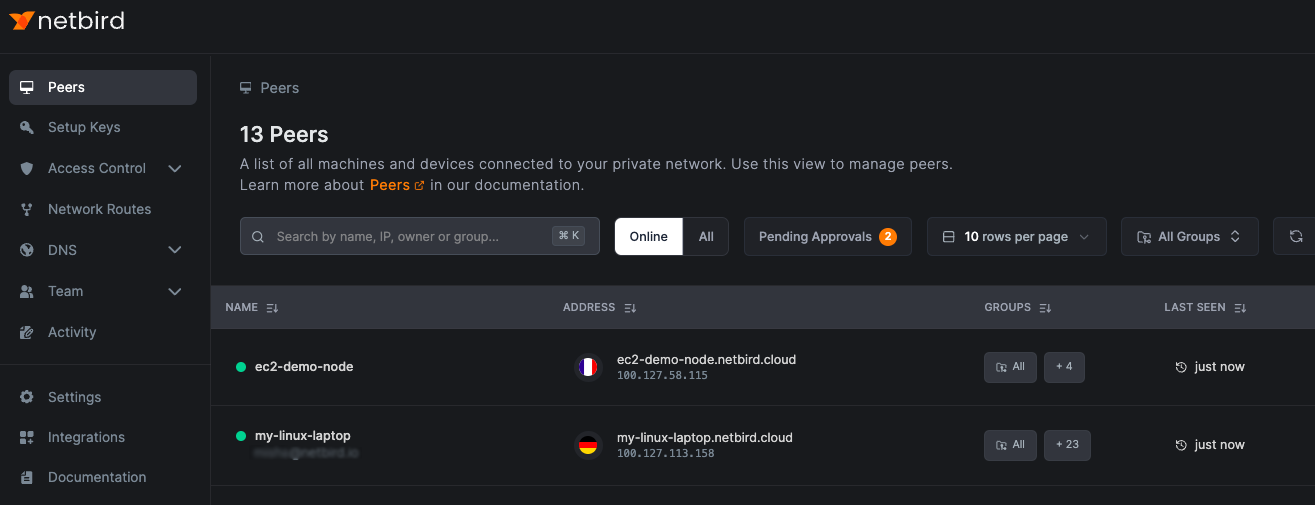
Task: Sort by Address column icon
Action: click(630, 308)
